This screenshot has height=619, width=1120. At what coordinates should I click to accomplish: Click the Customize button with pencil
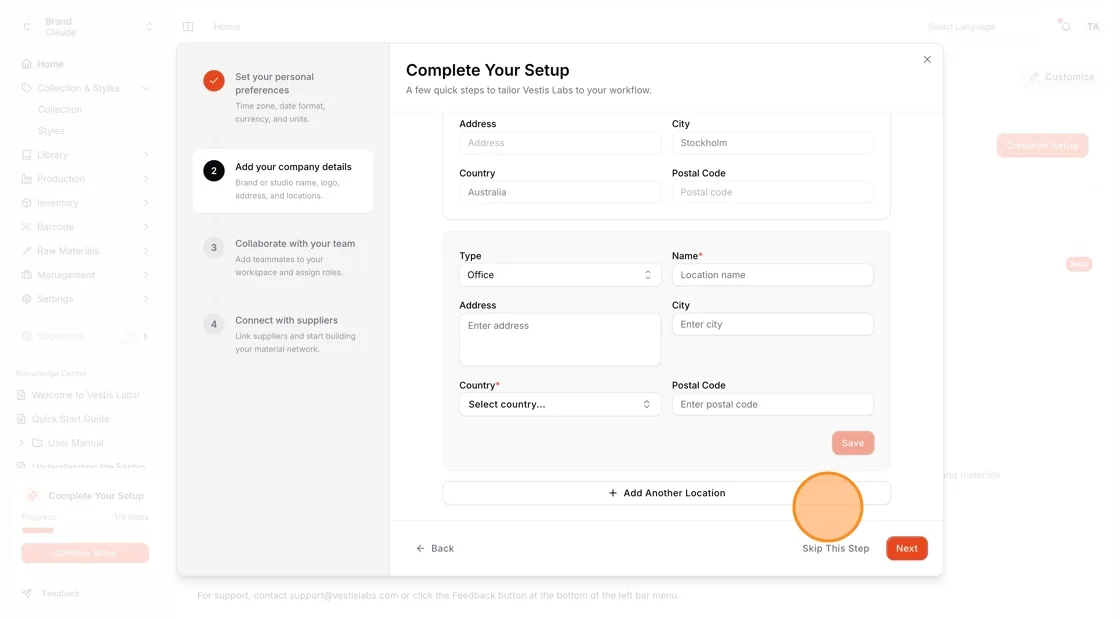[1061, 76]
